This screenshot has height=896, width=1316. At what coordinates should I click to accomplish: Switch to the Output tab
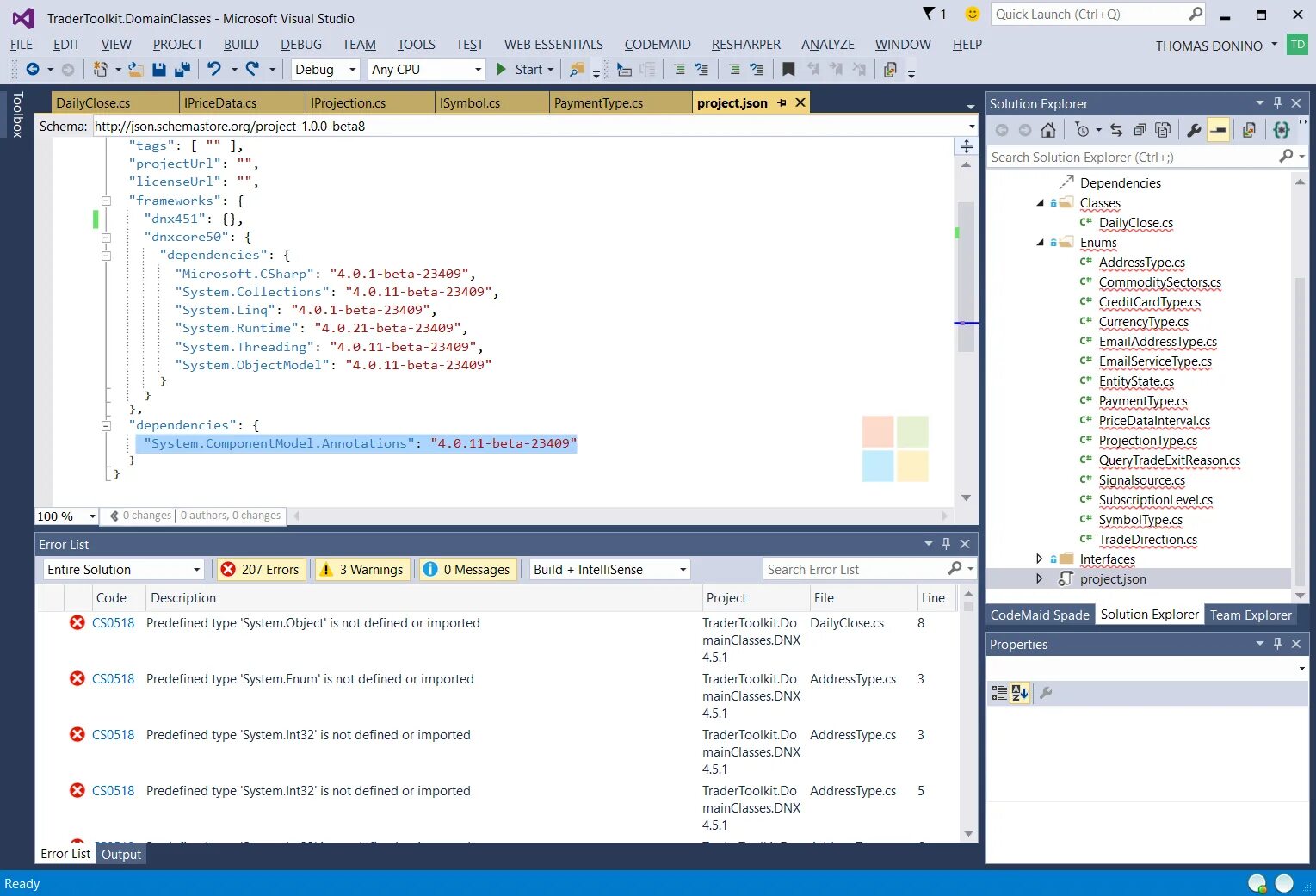click(x=121, y=855)
